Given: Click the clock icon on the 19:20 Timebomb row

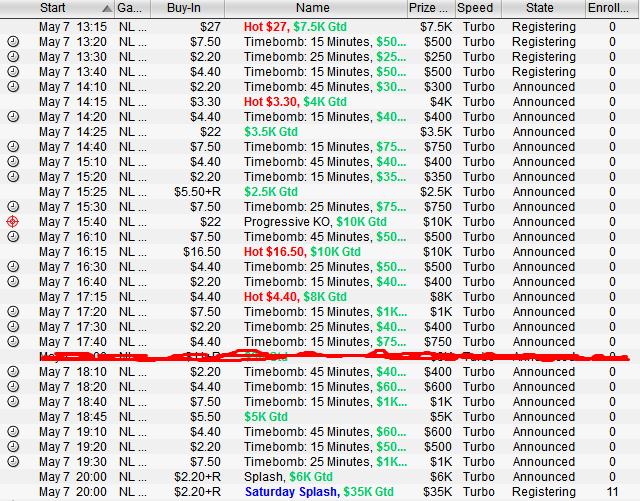Looking at the screenshot, I should (x=13, y=447).
